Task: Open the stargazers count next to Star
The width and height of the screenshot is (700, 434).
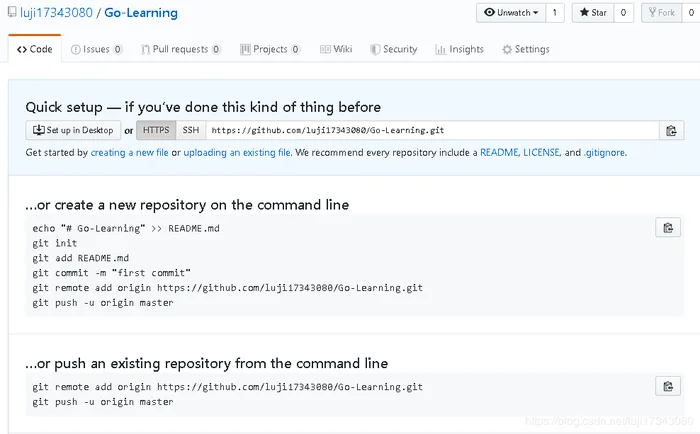Action: 624,13
